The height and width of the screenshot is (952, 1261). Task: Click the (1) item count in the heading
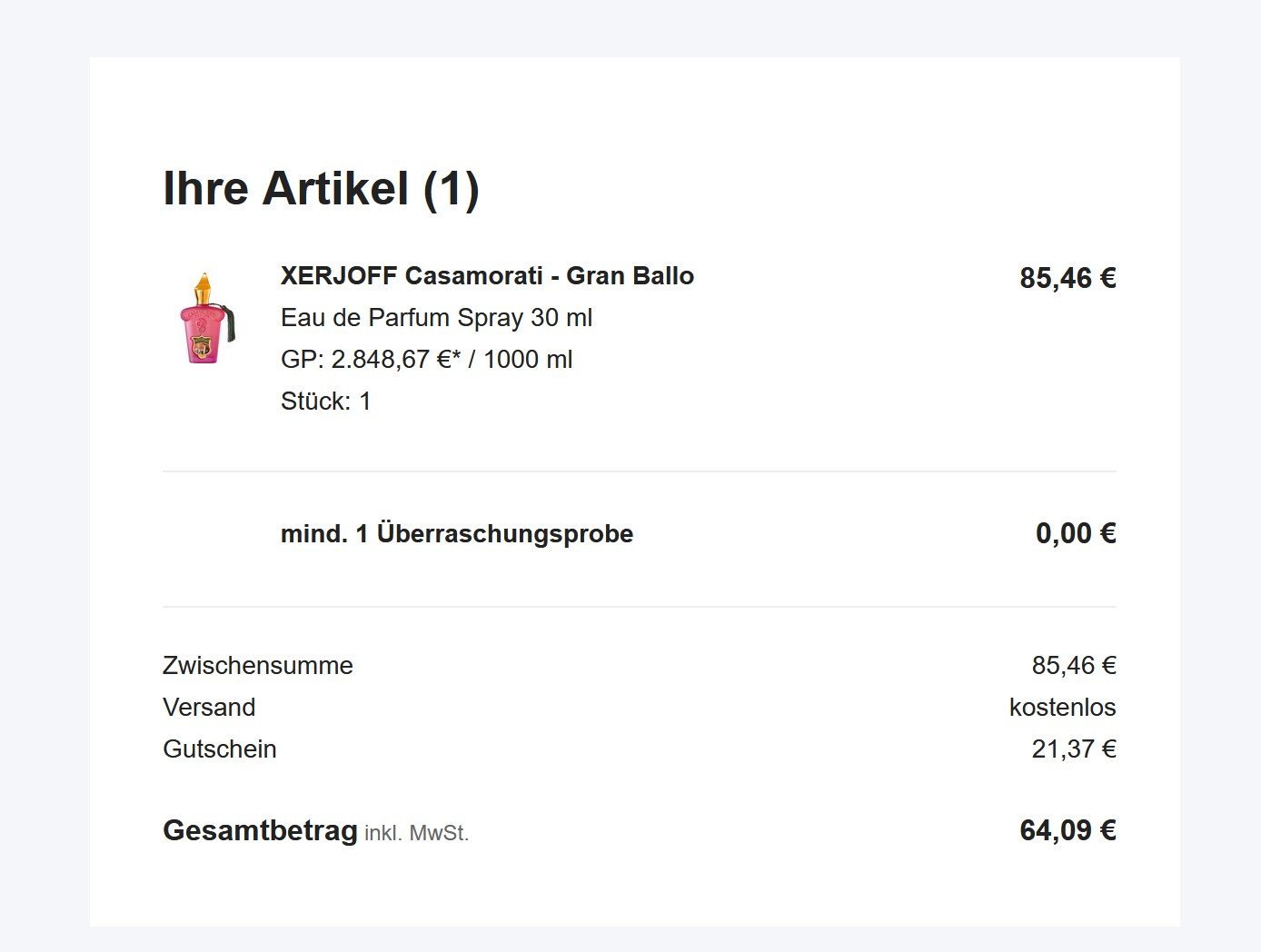click(451, 189)
